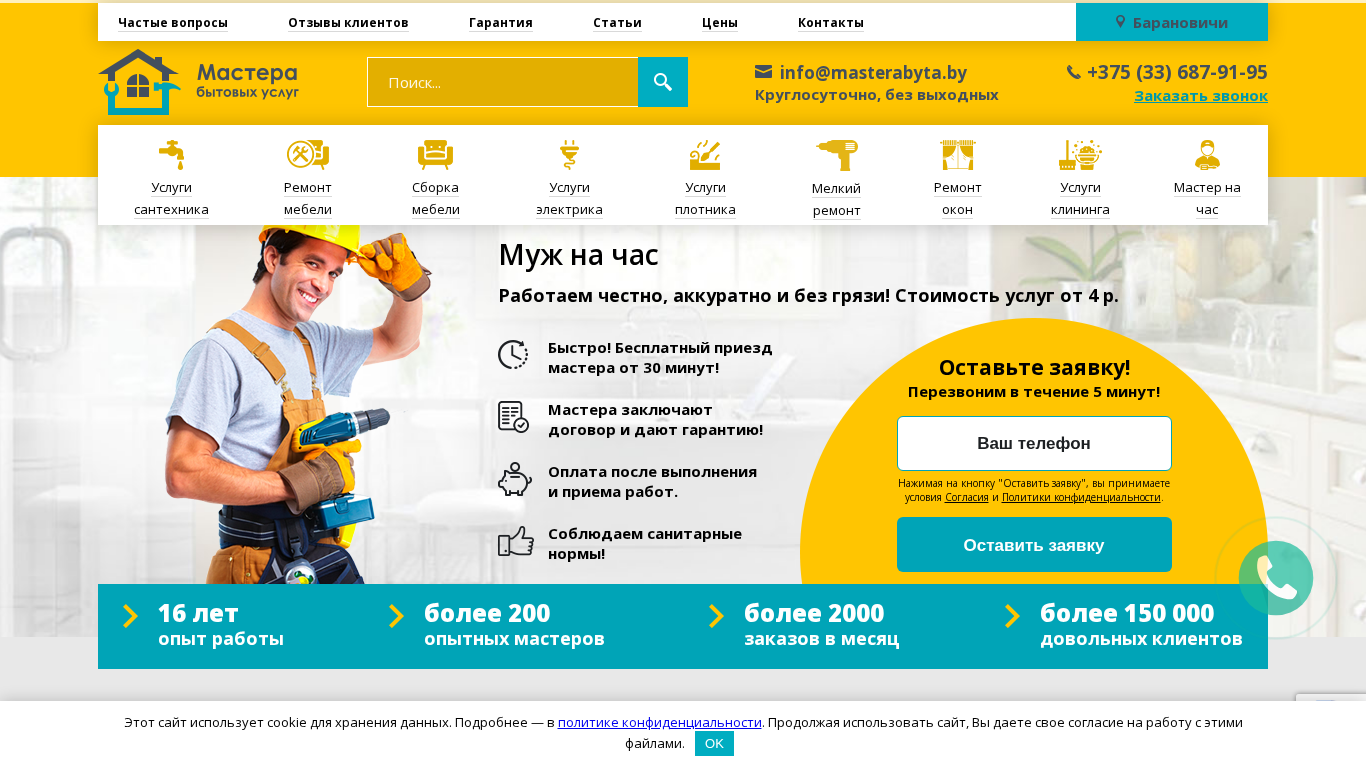Open the carpenter services saw icon
Image resolution: width=1366 pixels, height=768 pixels.
pyautogui.click(x=705, y=155)
